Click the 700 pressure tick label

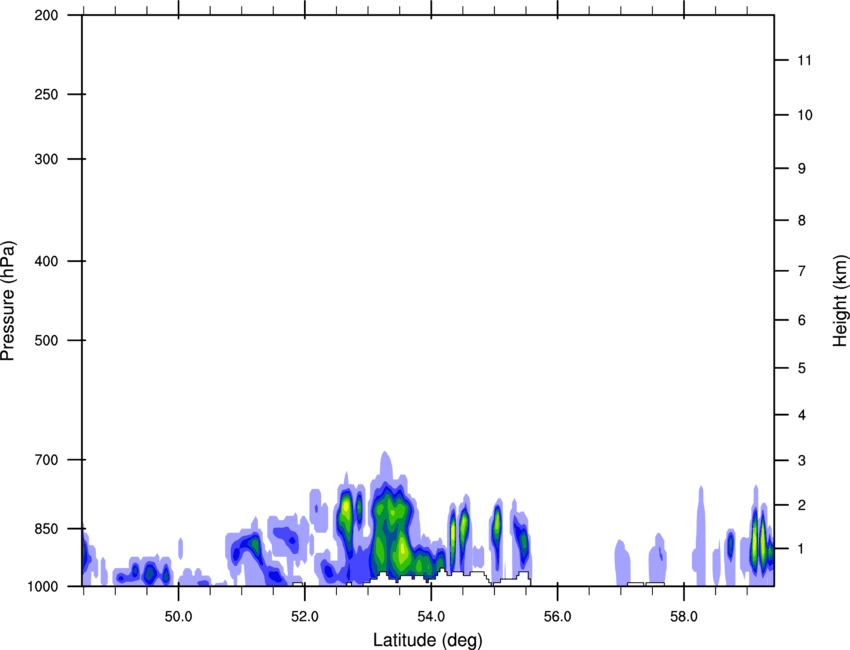[x=46, y=460]
